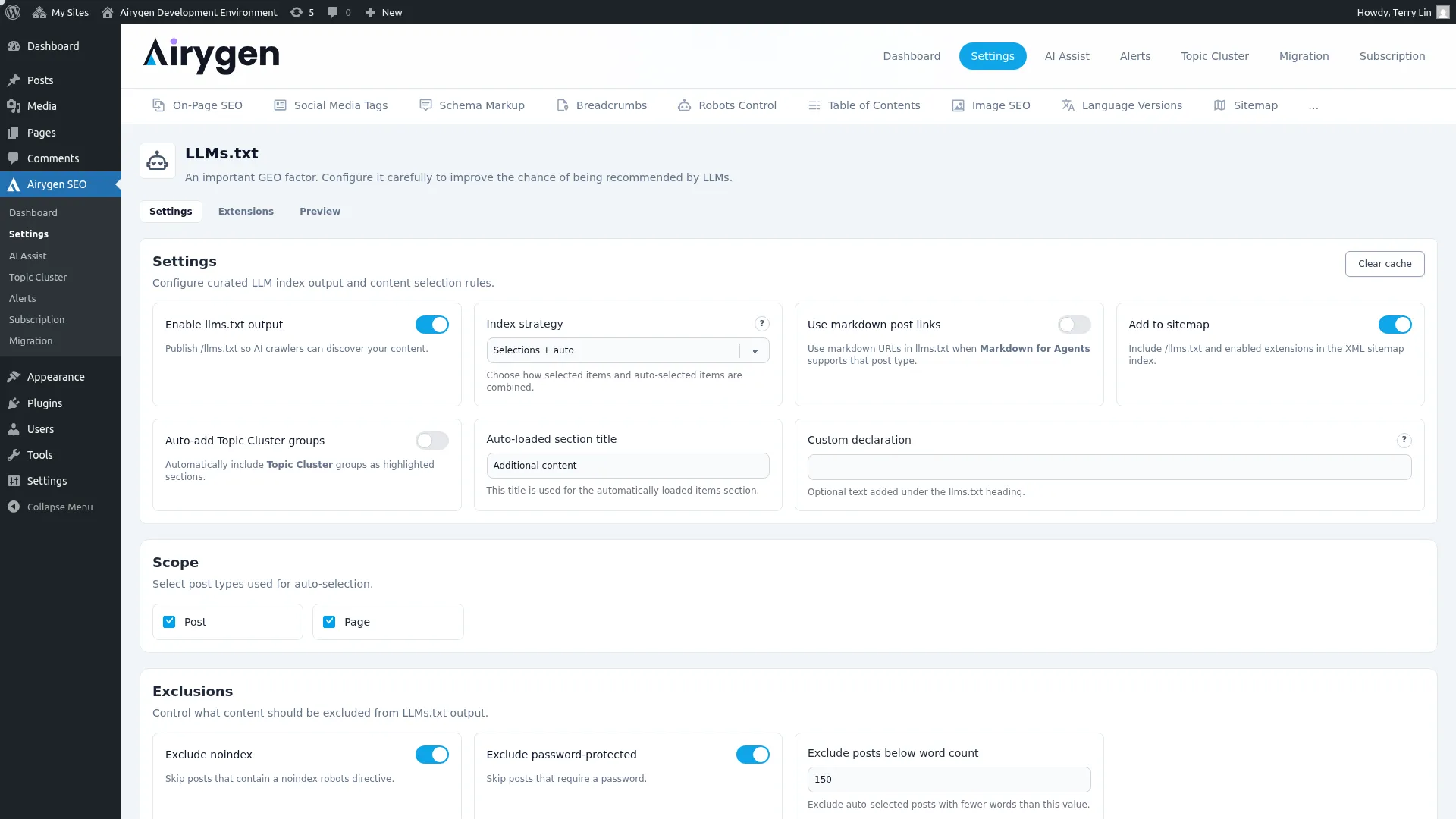The image size is (1456, 819).
Task: Click the LLMs.txt robot header icon
Action: (x=157, y=161)
